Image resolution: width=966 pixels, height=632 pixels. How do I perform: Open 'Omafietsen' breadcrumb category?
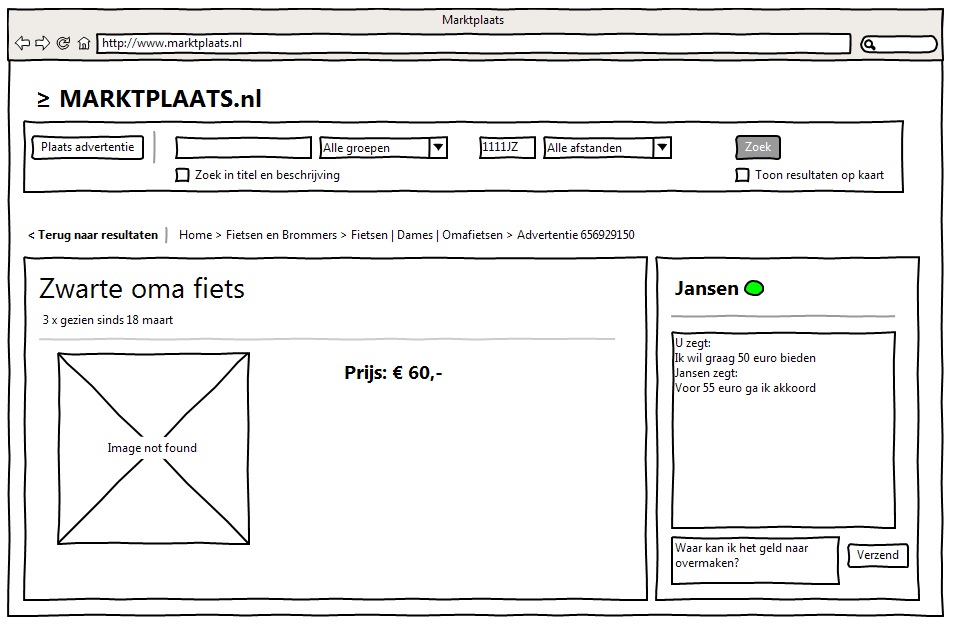point(472,235)
